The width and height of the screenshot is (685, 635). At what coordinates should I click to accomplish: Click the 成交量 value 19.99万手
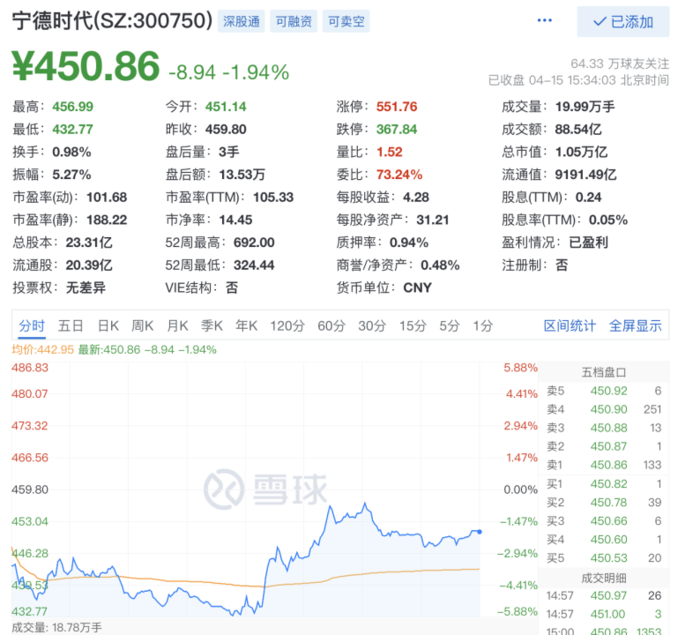tap(585, 107)
